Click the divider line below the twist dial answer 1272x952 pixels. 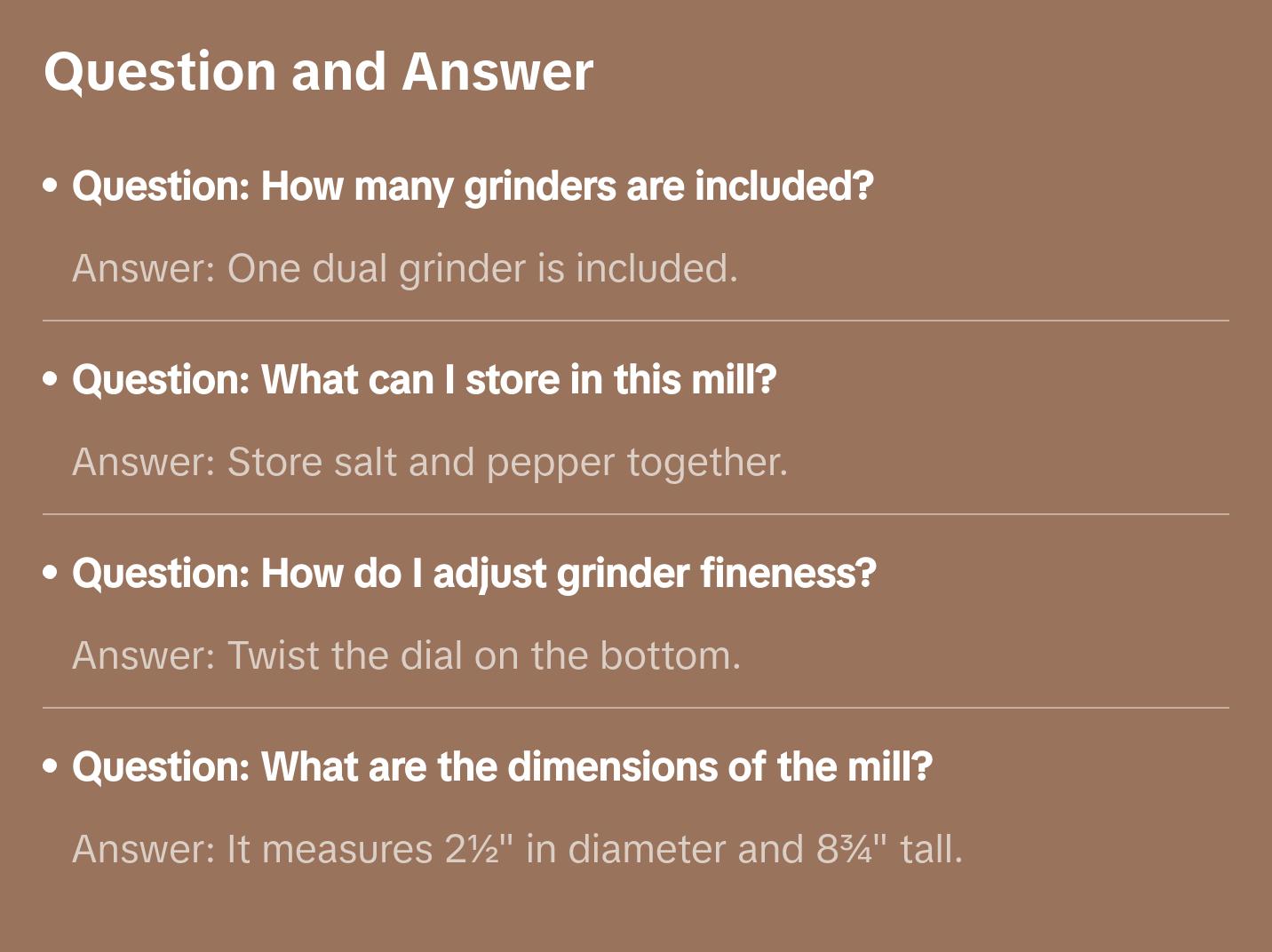click(x=636, y=708)
